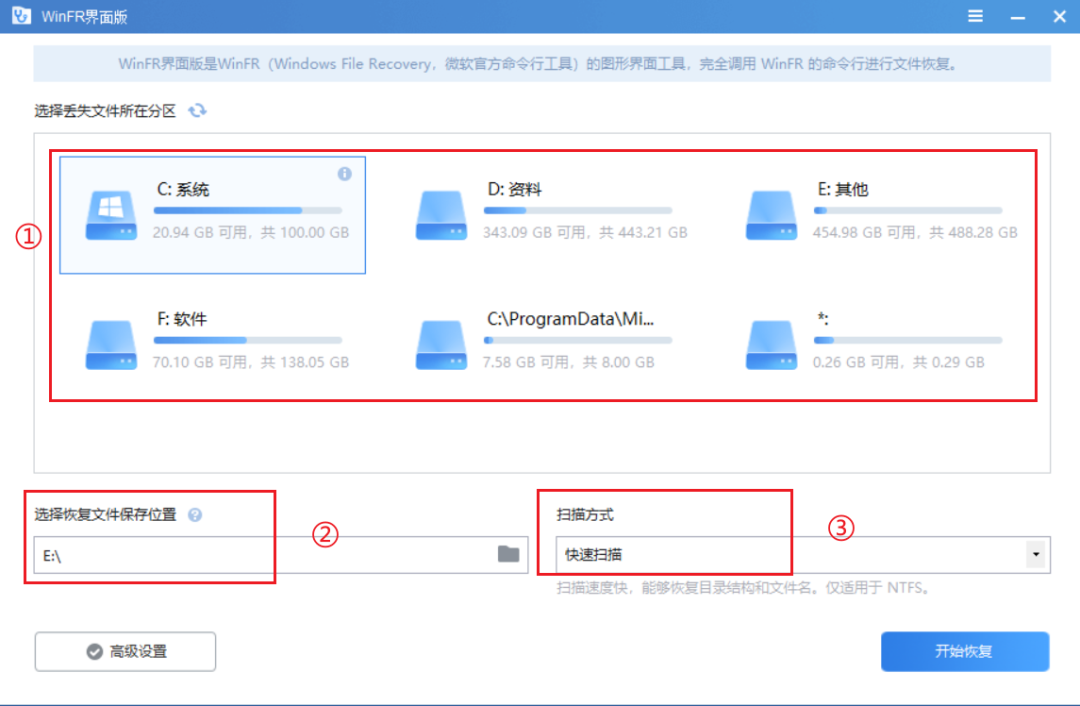Open the hamburger menu in title bar
The image size is (1080, 706).
tap(975, 16)
